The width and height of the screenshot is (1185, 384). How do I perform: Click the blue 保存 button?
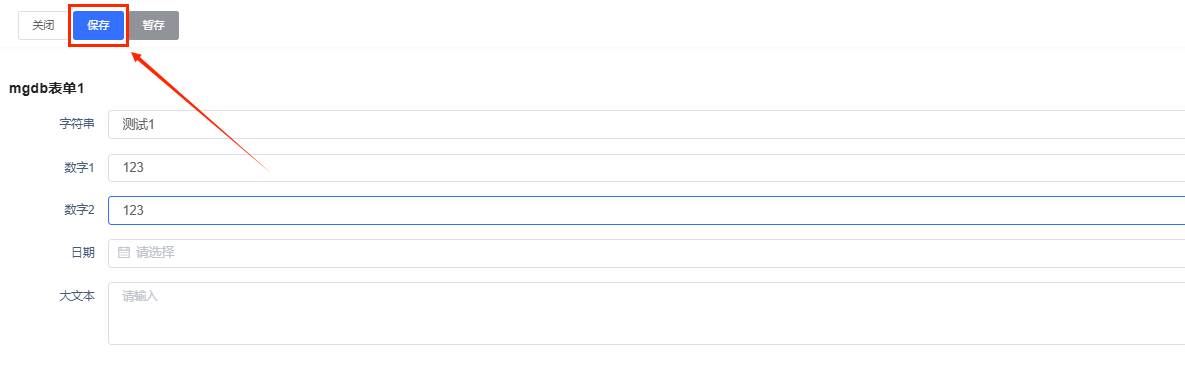98,25
